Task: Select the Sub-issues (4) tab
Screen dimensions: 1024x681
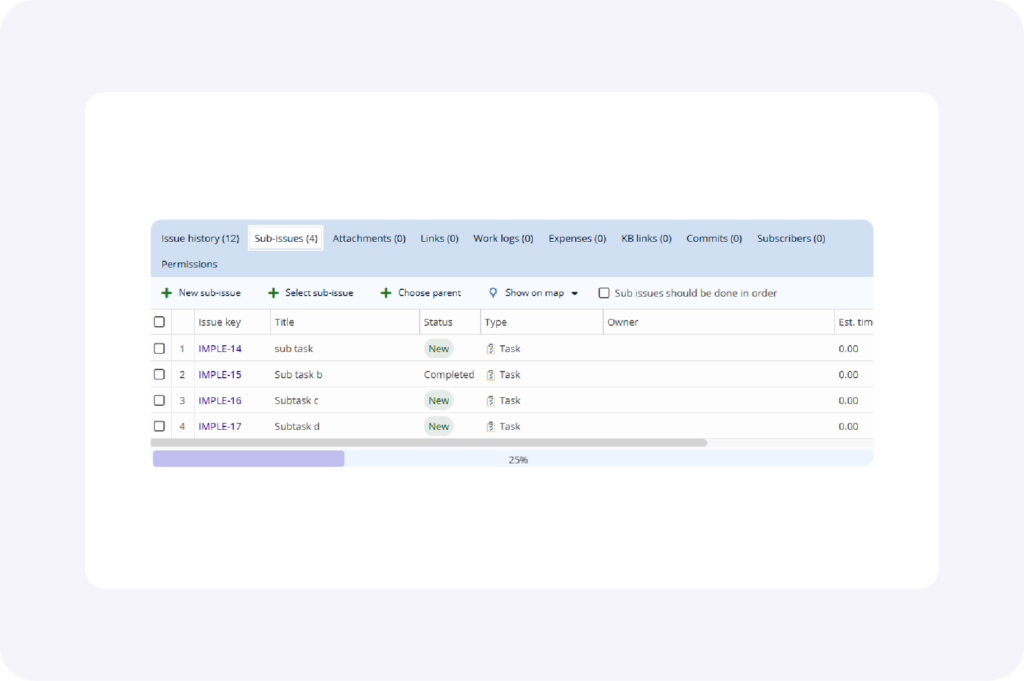Action: (x=286, y=238)
